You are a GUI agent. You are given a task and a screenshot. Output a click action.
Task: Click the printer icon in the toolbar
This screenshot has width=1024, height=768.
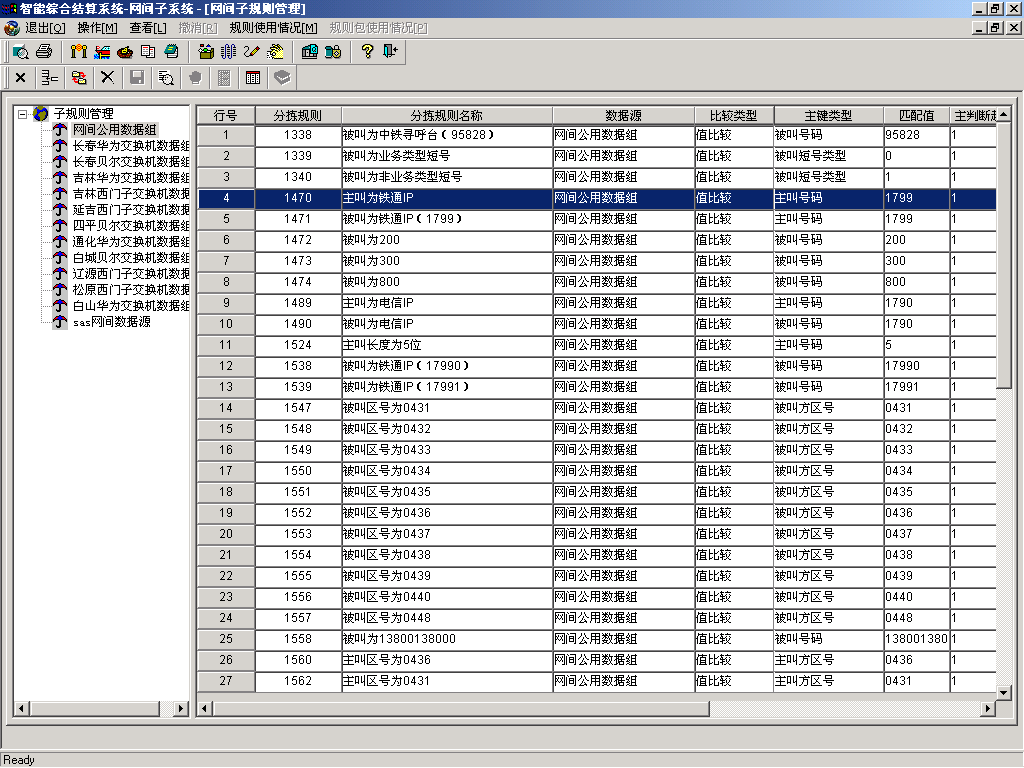(44, 51)
